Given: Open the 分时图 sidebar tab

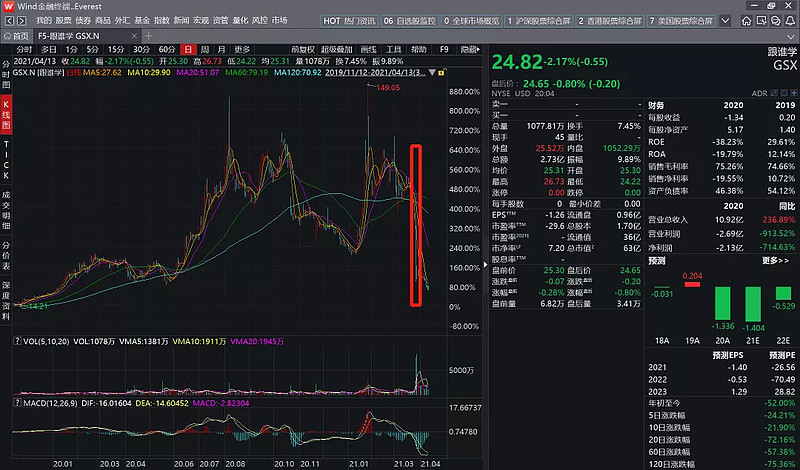Looking at the screenshot, I should point(6,74).
